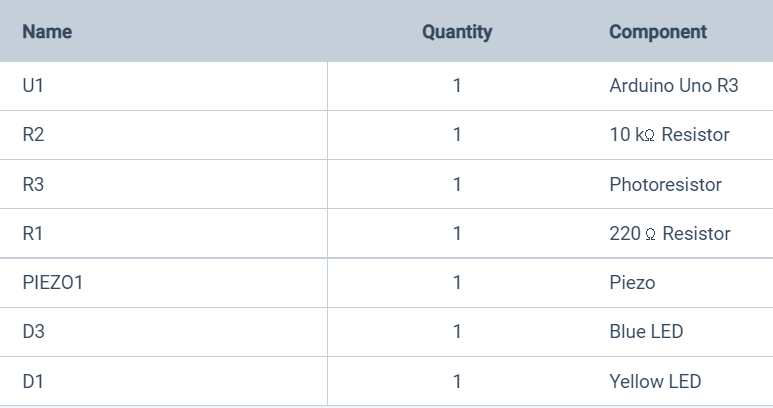Click the Yellow LED component entry
The width and height of the screenshot is (773, 408).
tap(655, 381)
